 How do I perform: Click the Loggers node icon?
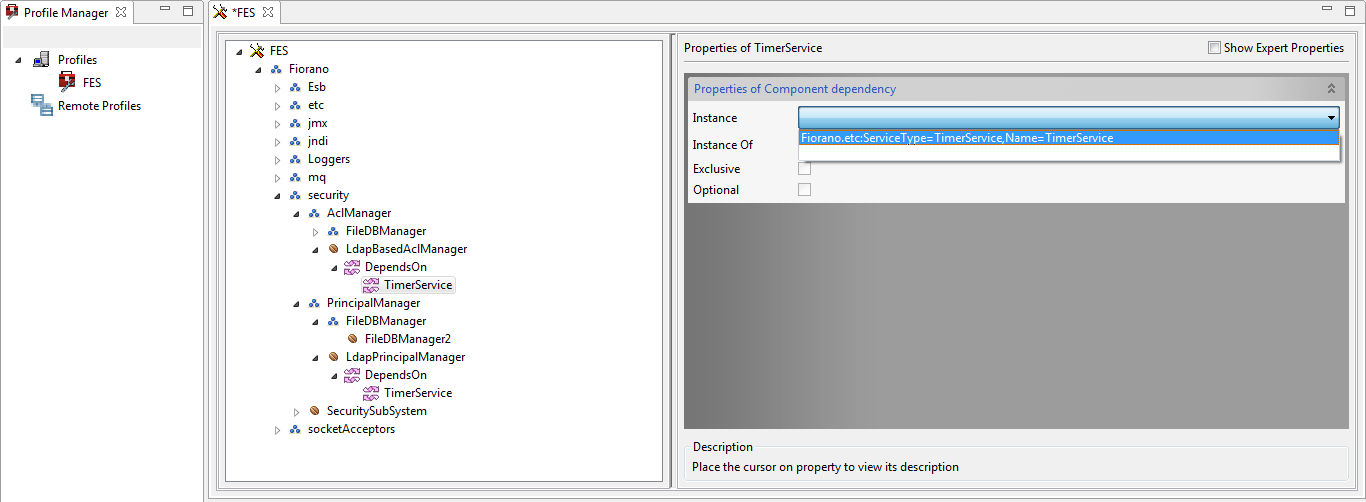(295, 159)
